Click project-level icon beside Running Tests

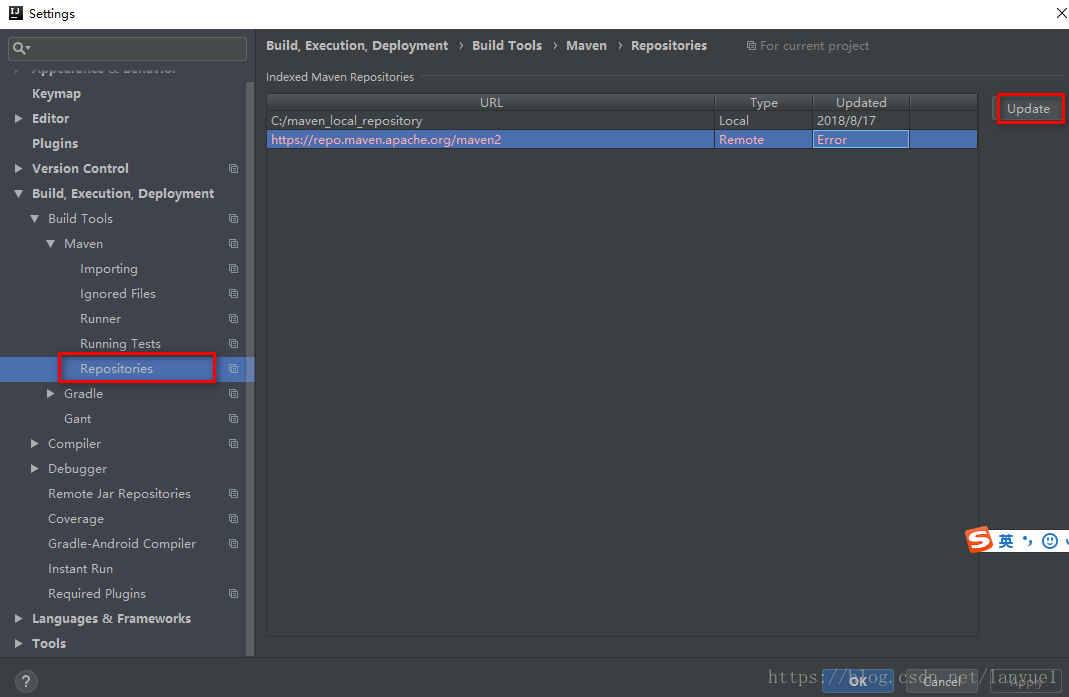(x=234, y=344)
